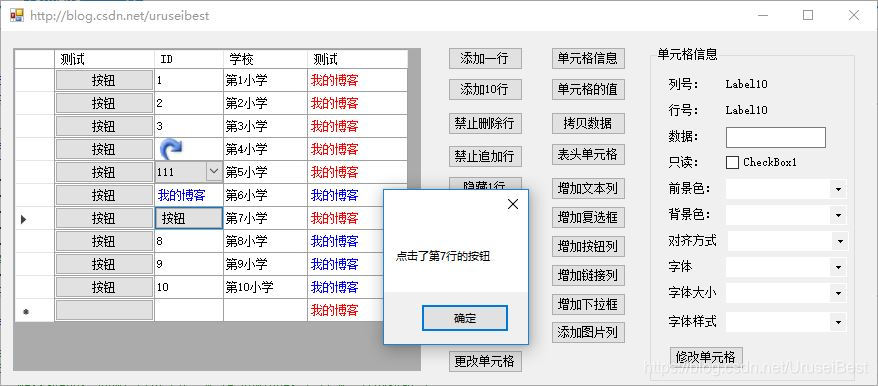Select the ID cell containing 2
The height and width of the screenshot is (386, 878).
tap(189, 103)
